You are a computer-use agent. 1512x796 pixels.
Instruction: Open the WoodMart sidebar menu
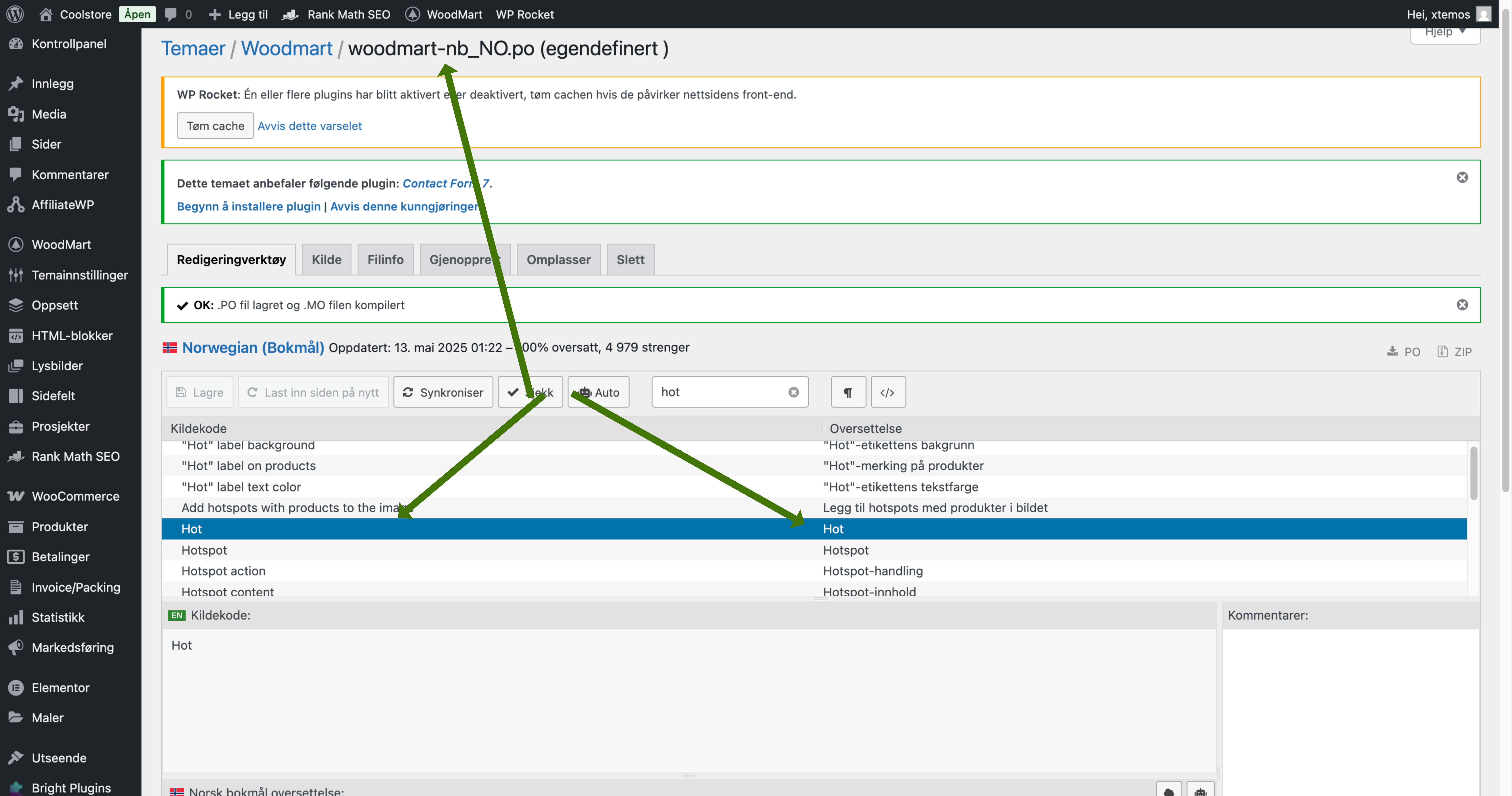tap(71, 245)
